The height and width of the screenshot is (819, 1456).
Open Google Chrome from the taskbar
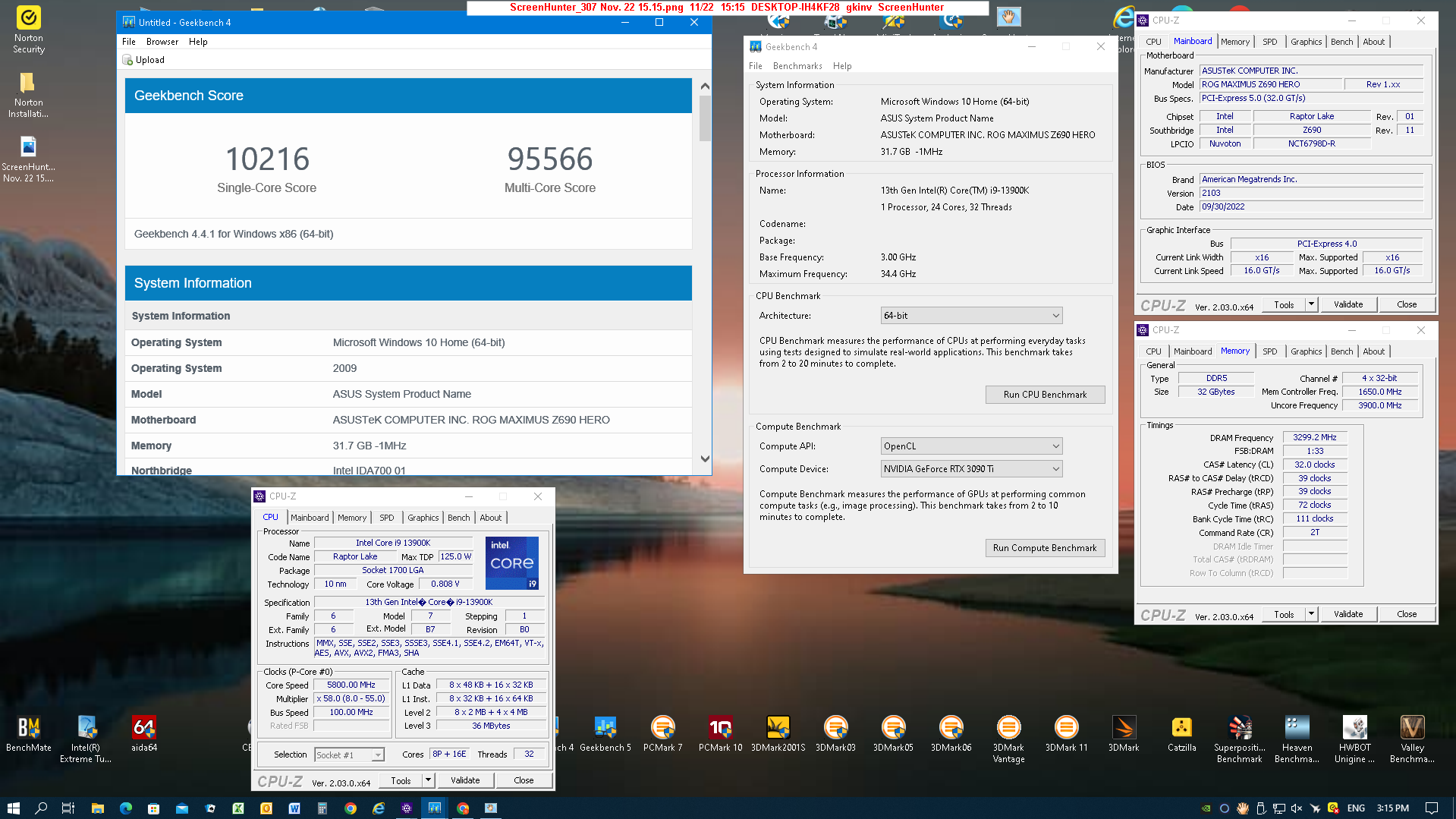click(350, 808)
